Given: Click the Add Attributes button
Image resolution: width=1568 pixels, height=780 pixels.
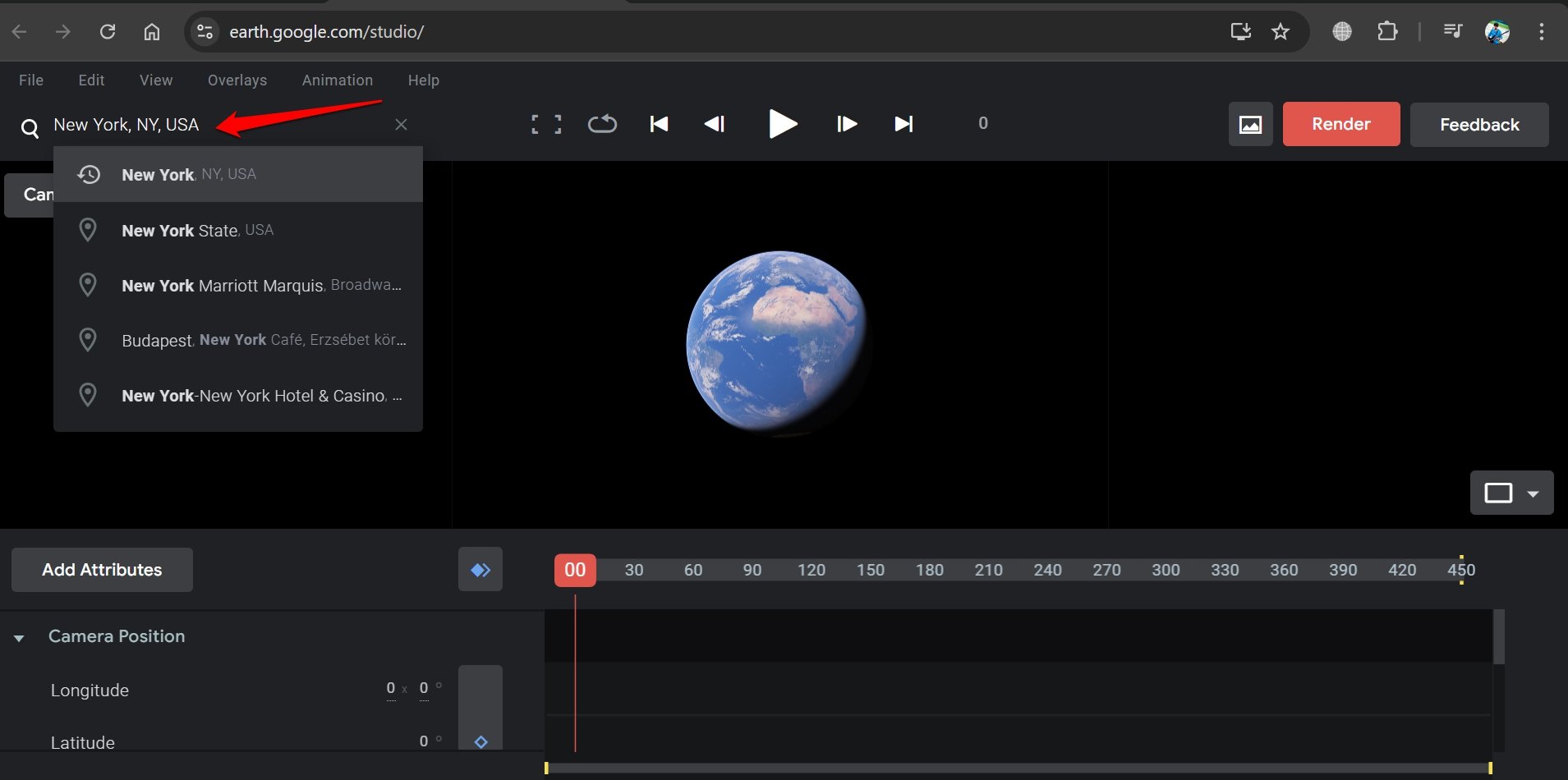Looking at the screenshot, I should tap(102, 570).
